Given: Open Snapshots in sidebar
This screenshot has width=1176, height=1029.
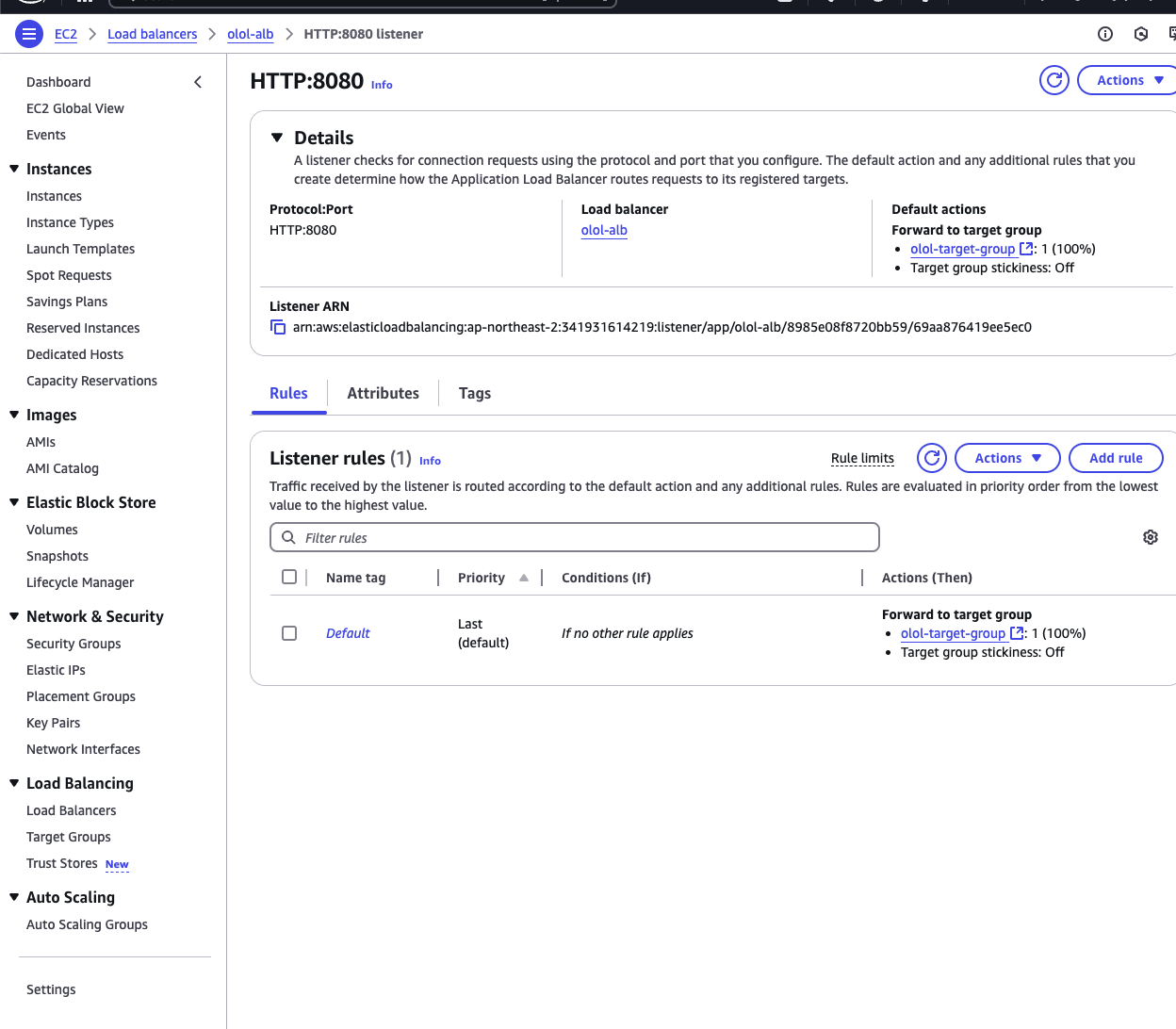Looking at the screenshot, I should [57, 556].
